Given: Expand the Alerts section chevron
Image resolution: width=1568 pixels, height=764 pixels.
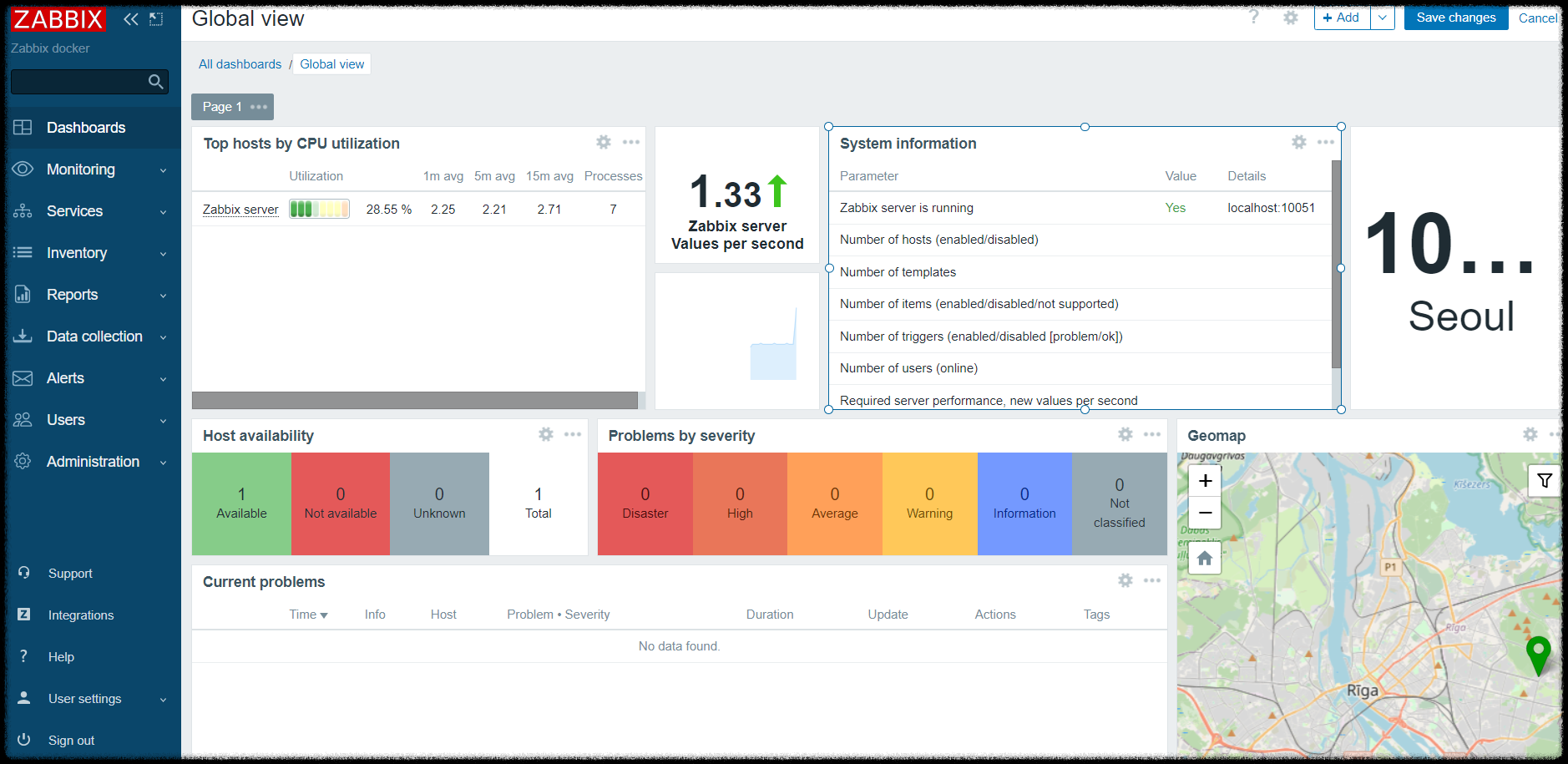Looking at the screenshot, I should point(164,379).
